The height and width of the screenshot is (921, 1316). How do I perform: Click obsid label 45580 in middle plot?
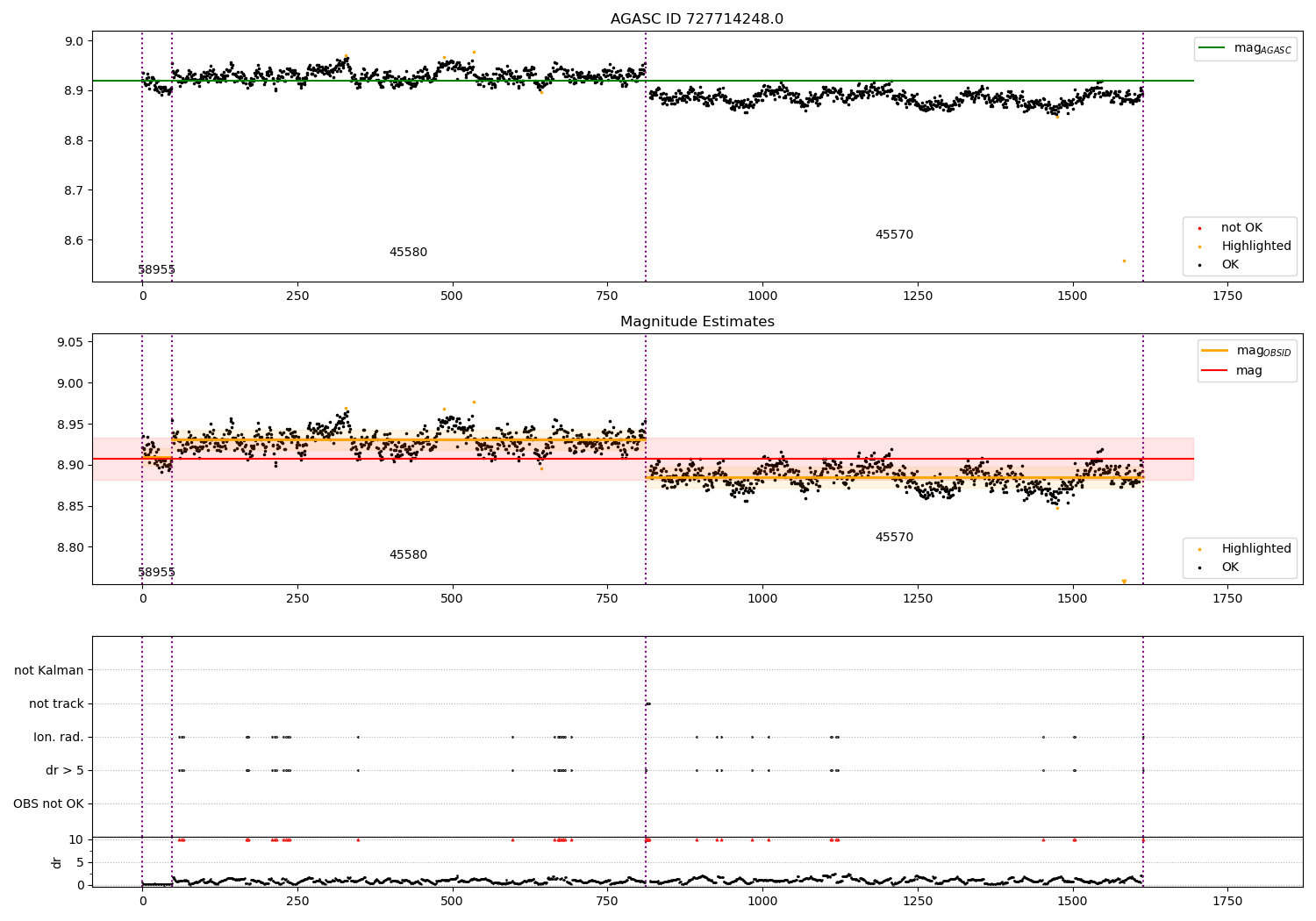point(408,555)
